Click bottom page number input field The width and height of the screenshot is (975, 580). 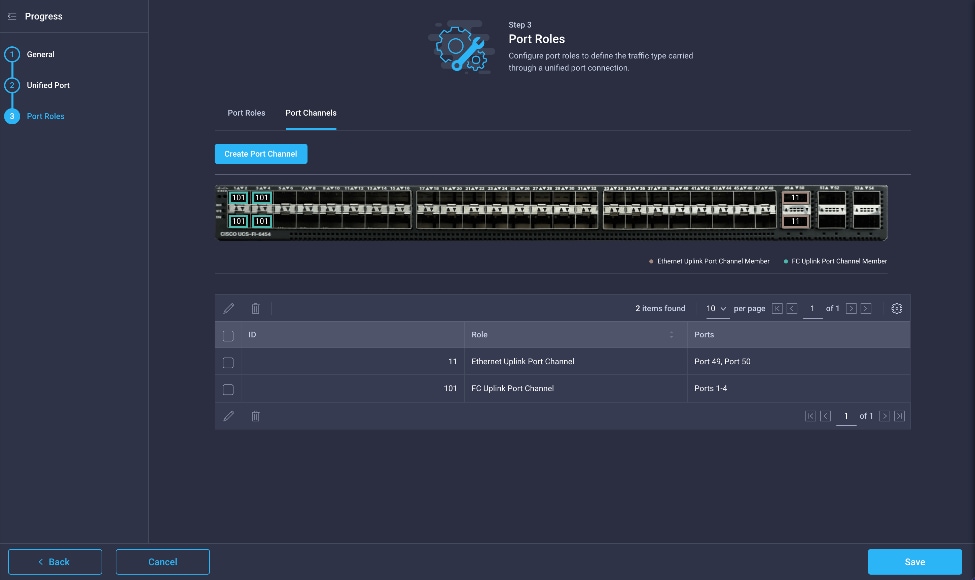846,417
